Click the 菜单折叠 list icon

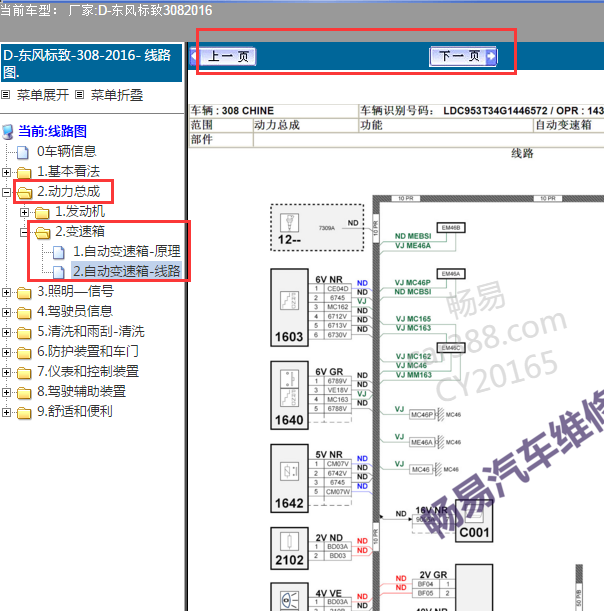(x=79, y=94)
